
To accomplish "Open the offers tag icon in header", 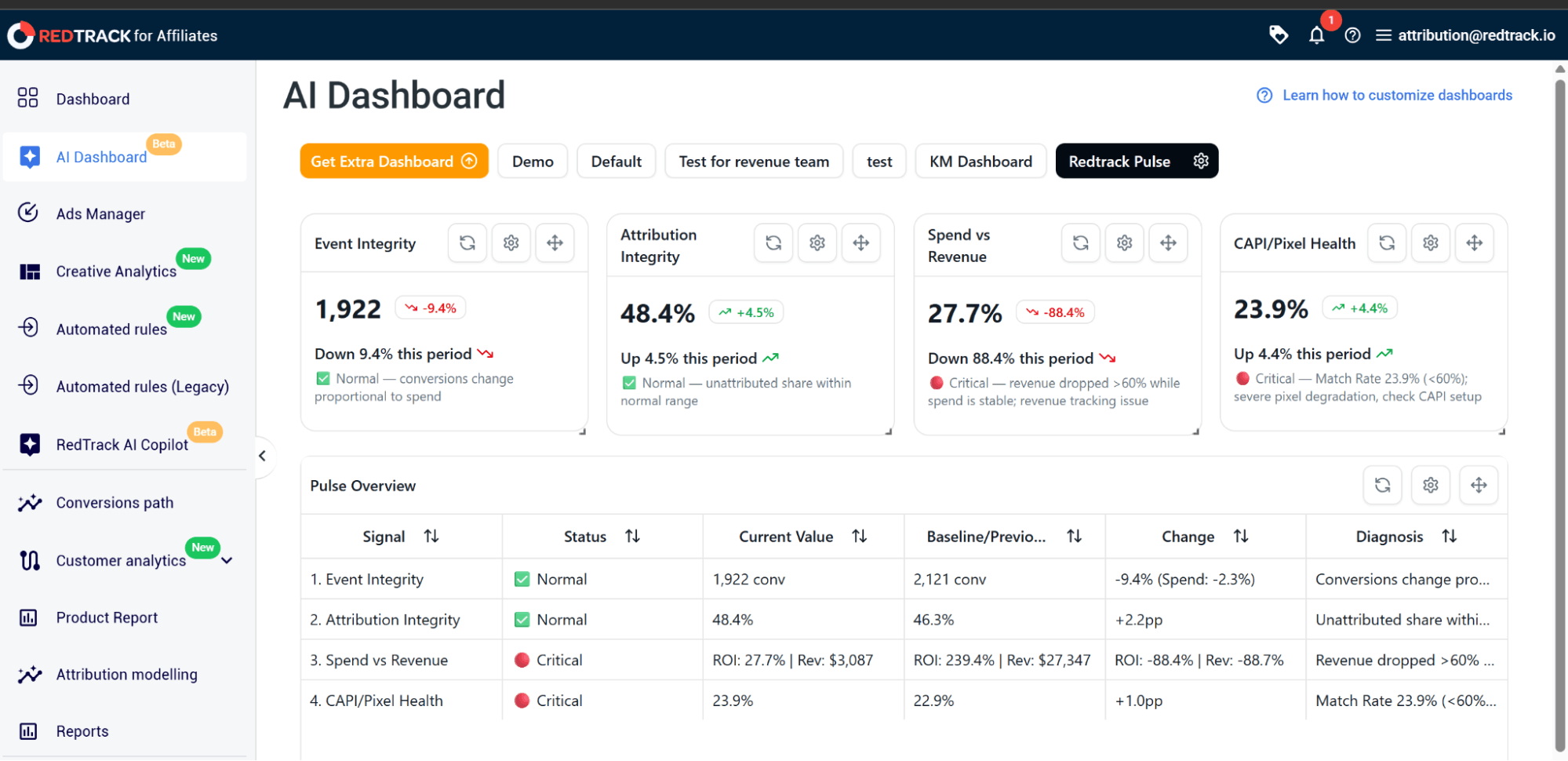I will [x=1279, y=35].
